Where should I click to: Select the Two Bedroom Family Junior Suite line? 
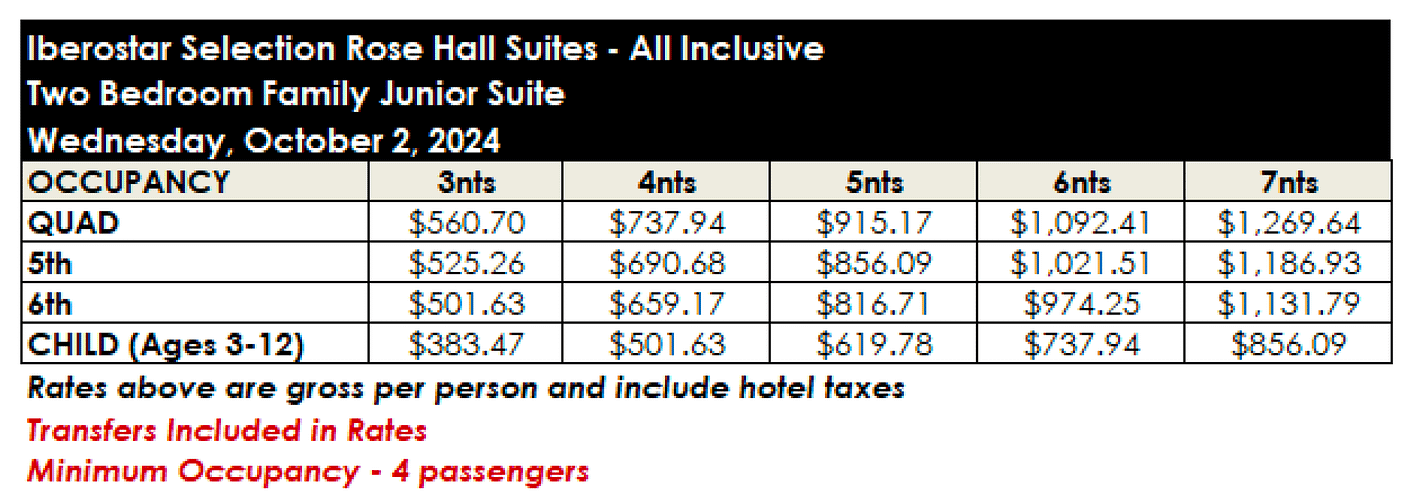pyautogui.click(x=296, y=95)
